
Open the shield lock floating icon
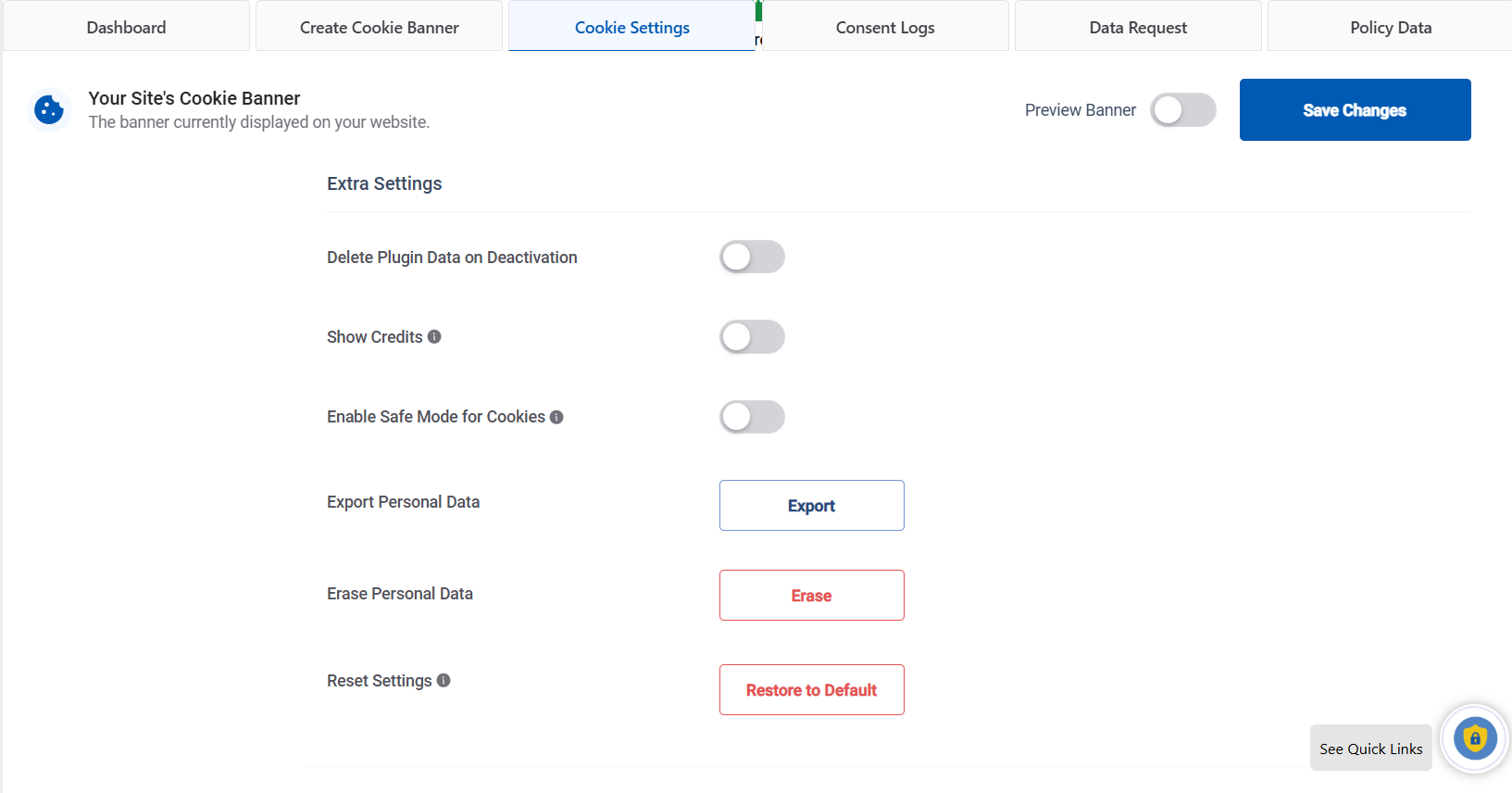point(1475,739)
